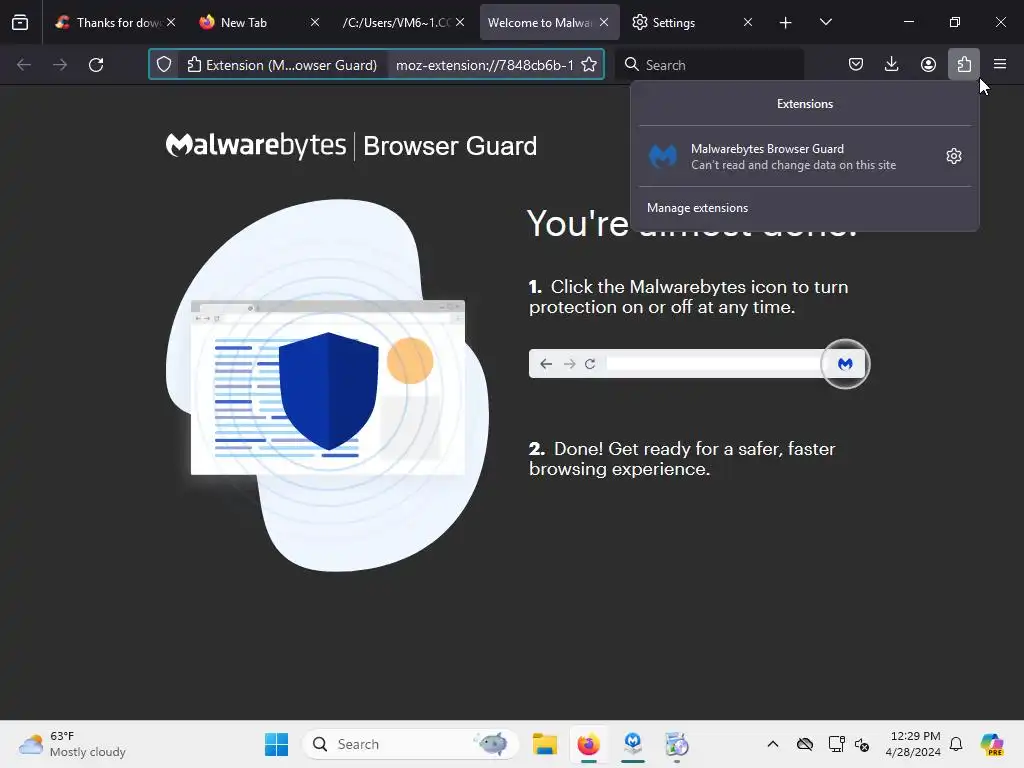Click the browser Search box
This screenshot has height=768, width=1024.
coord(711,65)
